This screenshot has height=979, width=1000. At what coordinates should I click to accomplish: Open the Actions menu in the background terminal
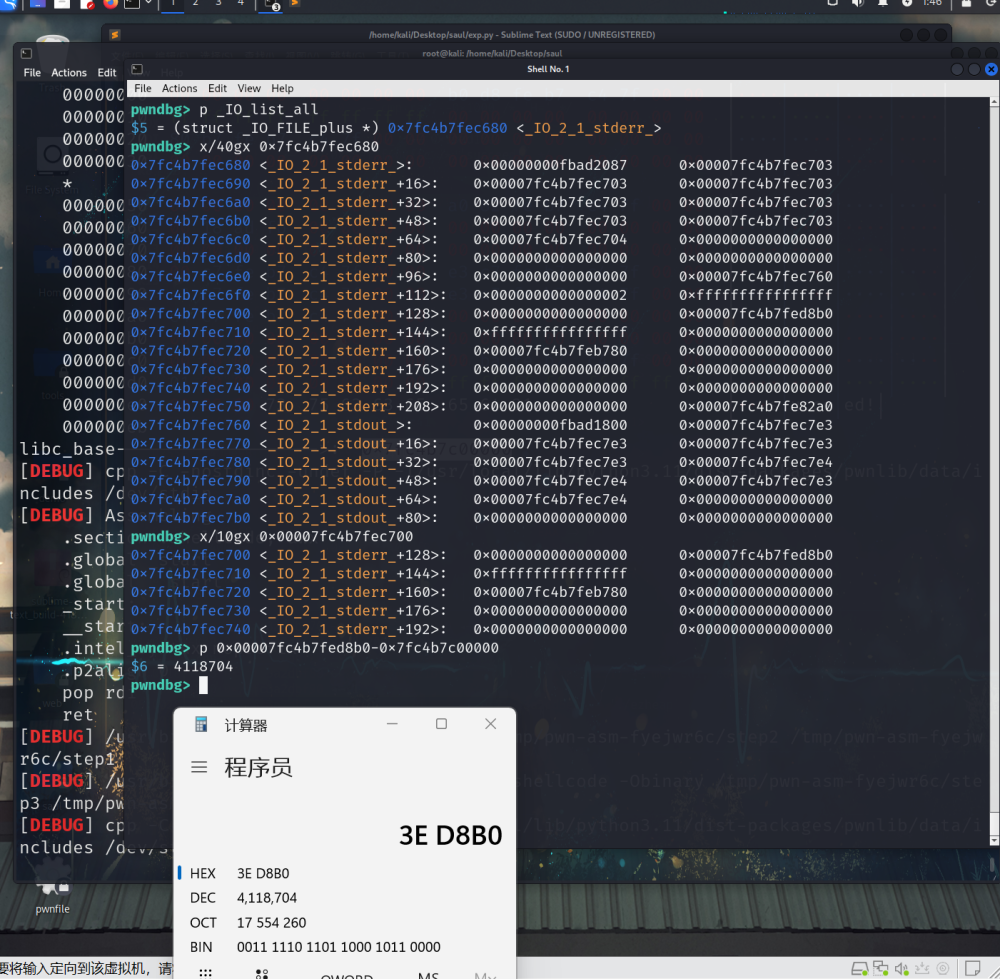pyautogui.click(x=69, y=73)
